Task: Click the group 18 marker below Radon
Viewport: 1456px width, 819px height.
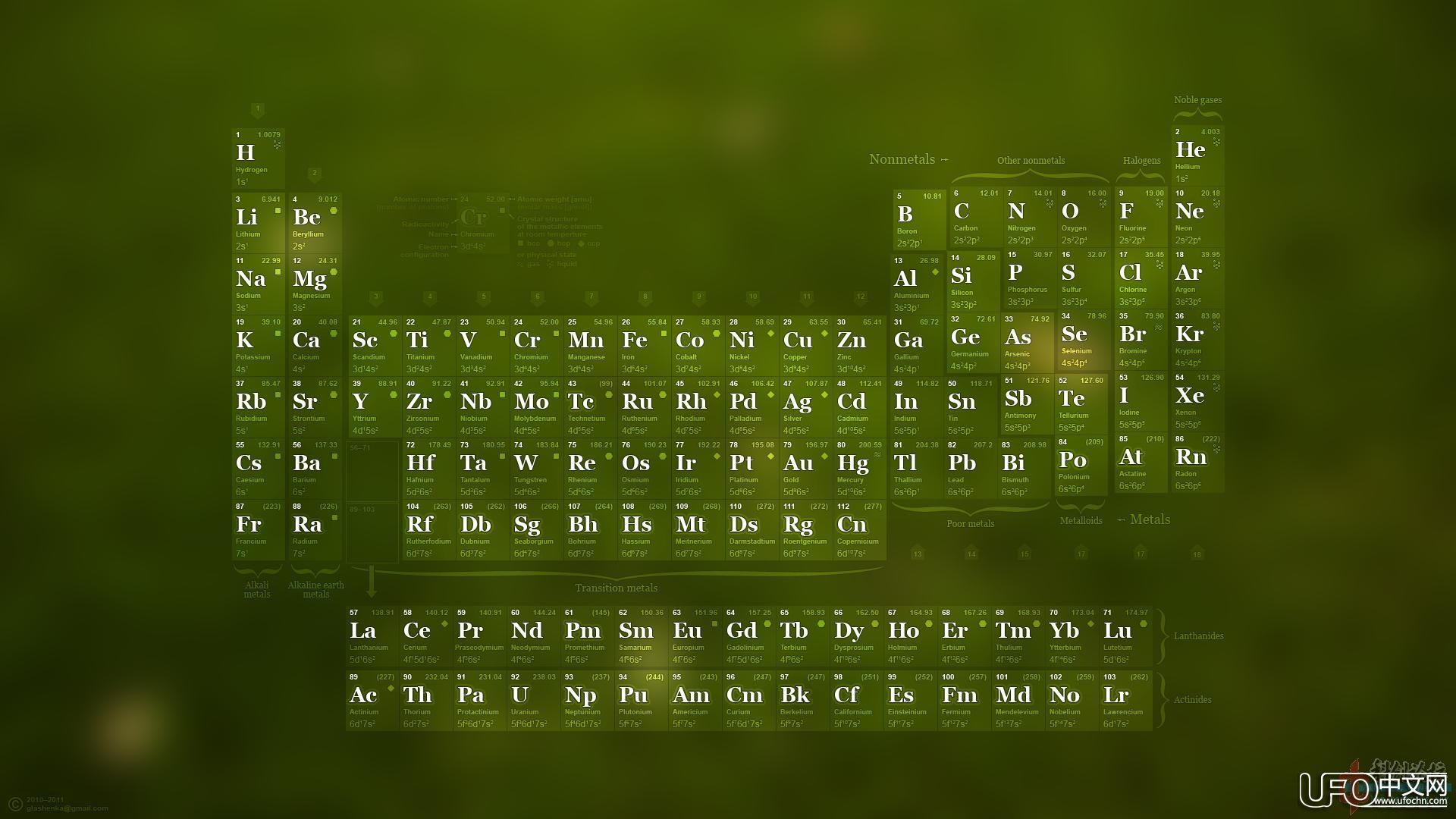Action: coord(1197,554)
